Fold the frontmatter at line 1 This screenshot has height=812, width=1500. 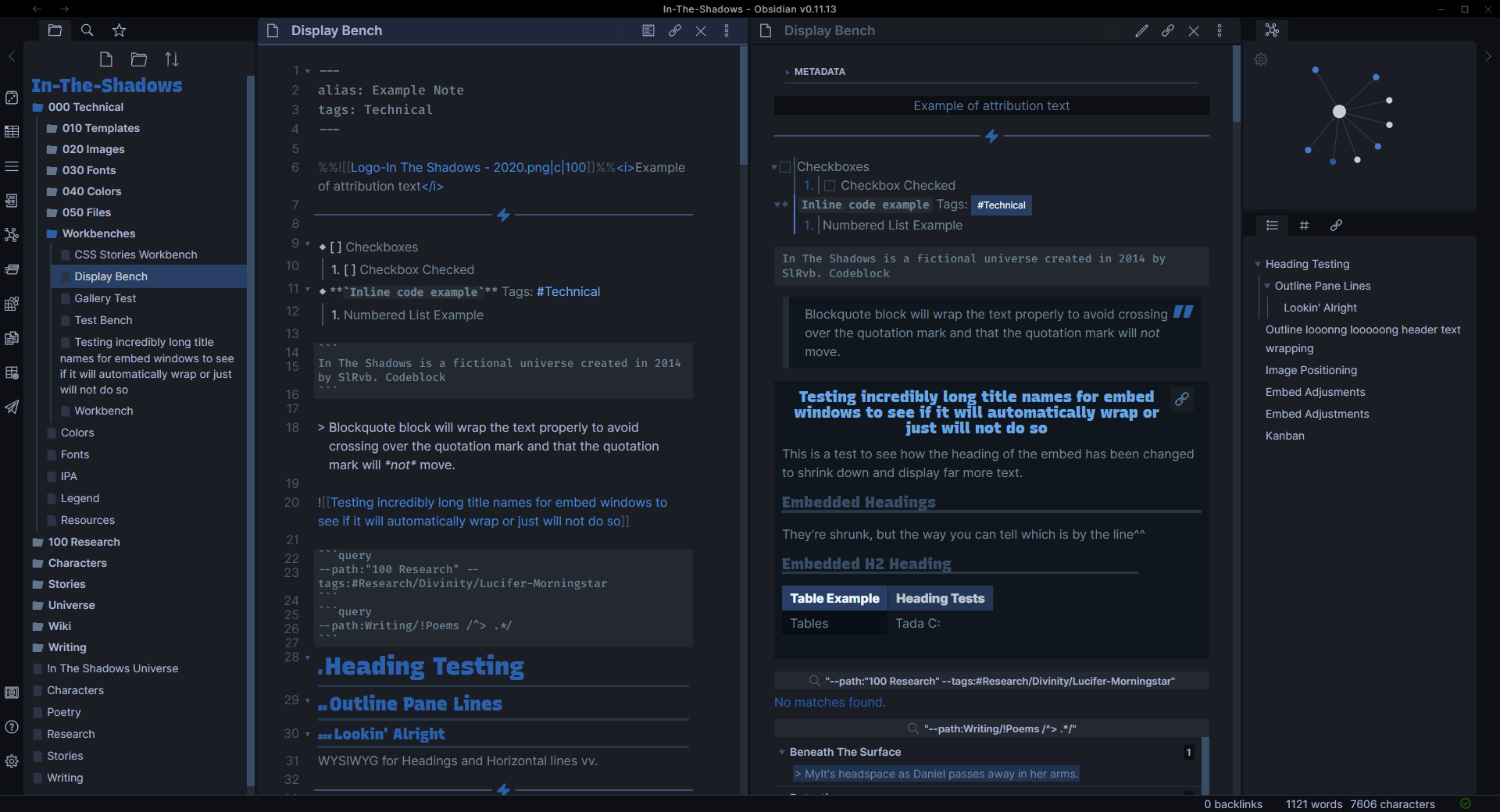308,71
